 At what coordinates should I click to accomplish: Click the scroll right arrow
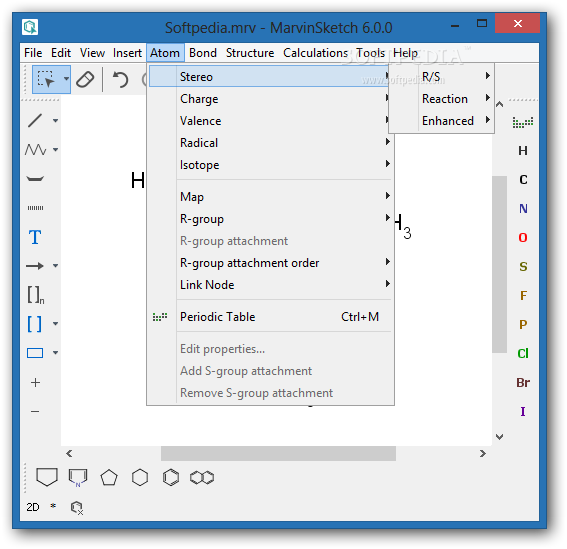coord(482,453)
